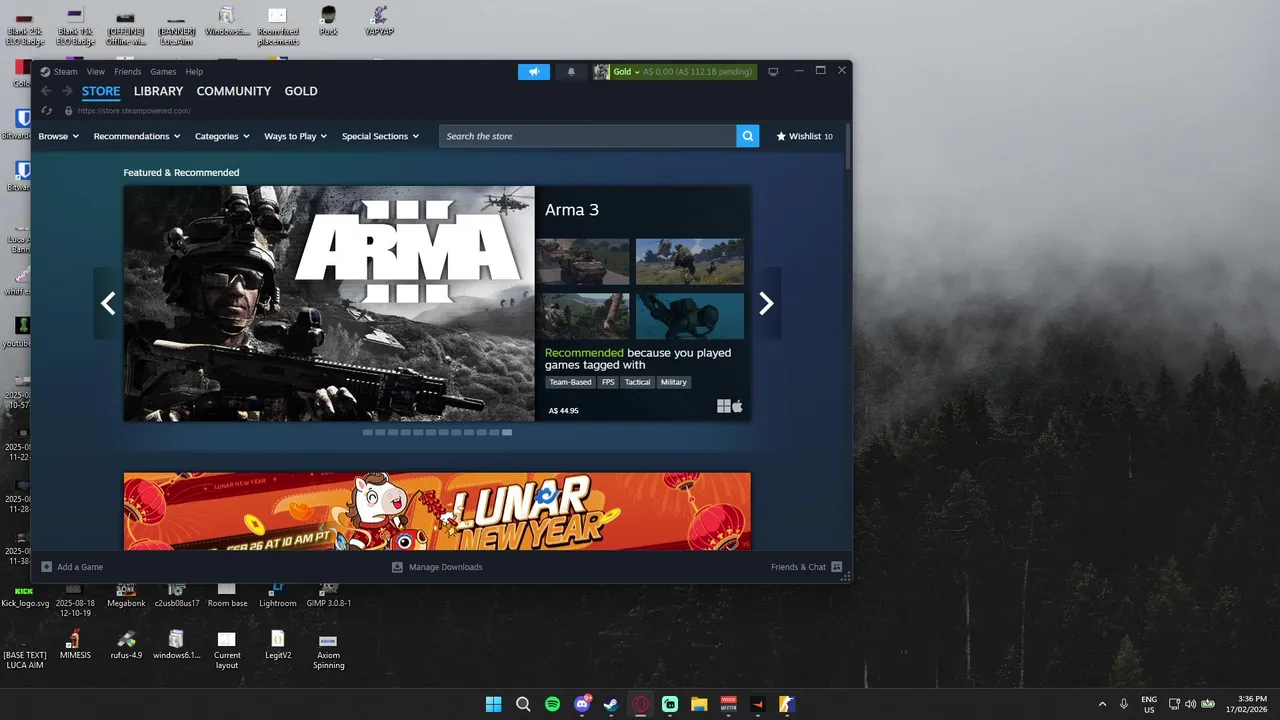The height and width of the screenshot is (720, 1280).
Task: Reload the store page with refresh icon
Action: pyautogui.click(x=47, y=111)
